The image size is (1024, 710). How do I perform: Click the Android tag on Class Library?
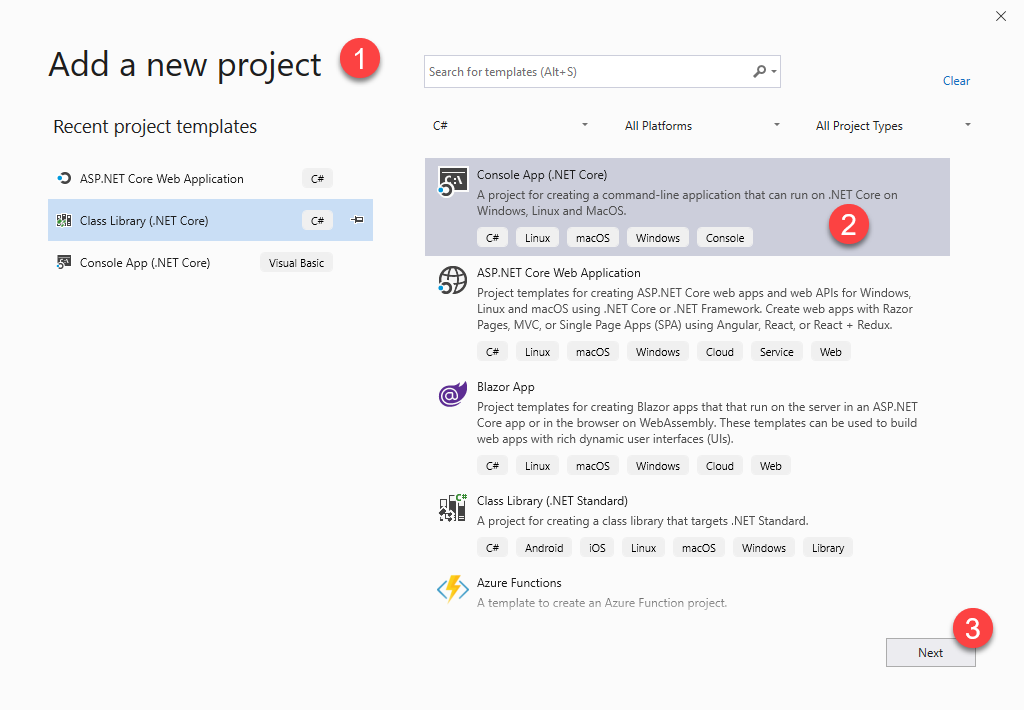(544, 548)
